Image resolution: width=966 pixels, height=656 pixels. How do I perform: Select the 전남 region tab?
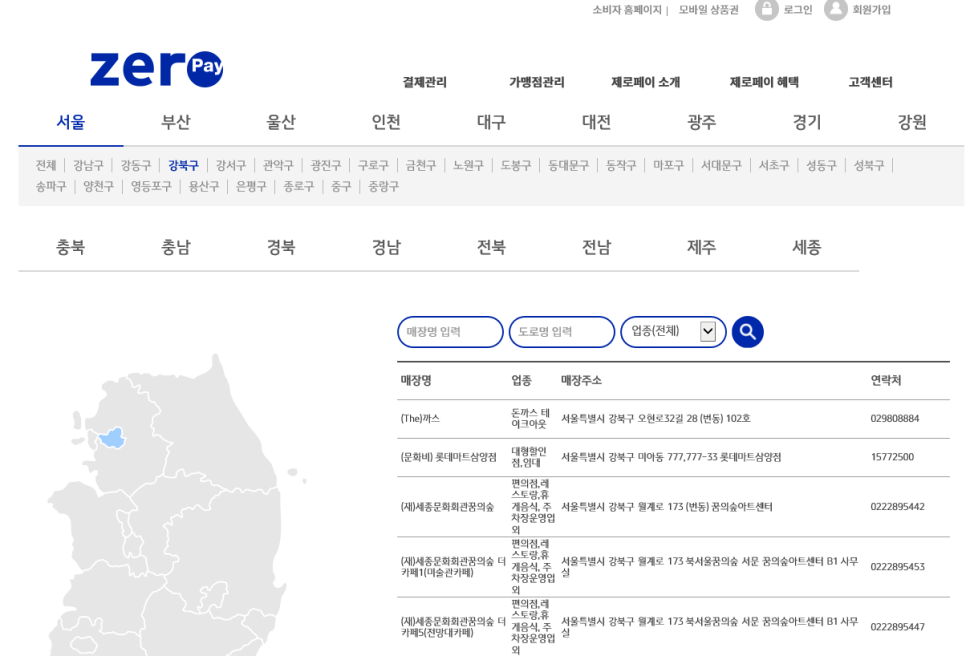pyautogui.click(x=596, y=248)
